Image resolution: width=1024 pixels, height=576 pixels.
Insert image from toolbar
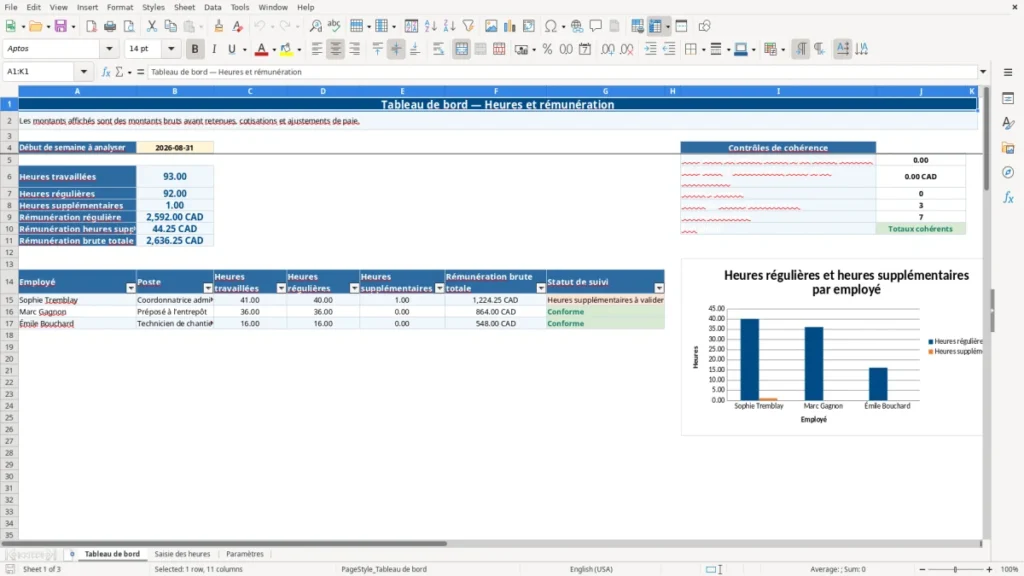491,26
